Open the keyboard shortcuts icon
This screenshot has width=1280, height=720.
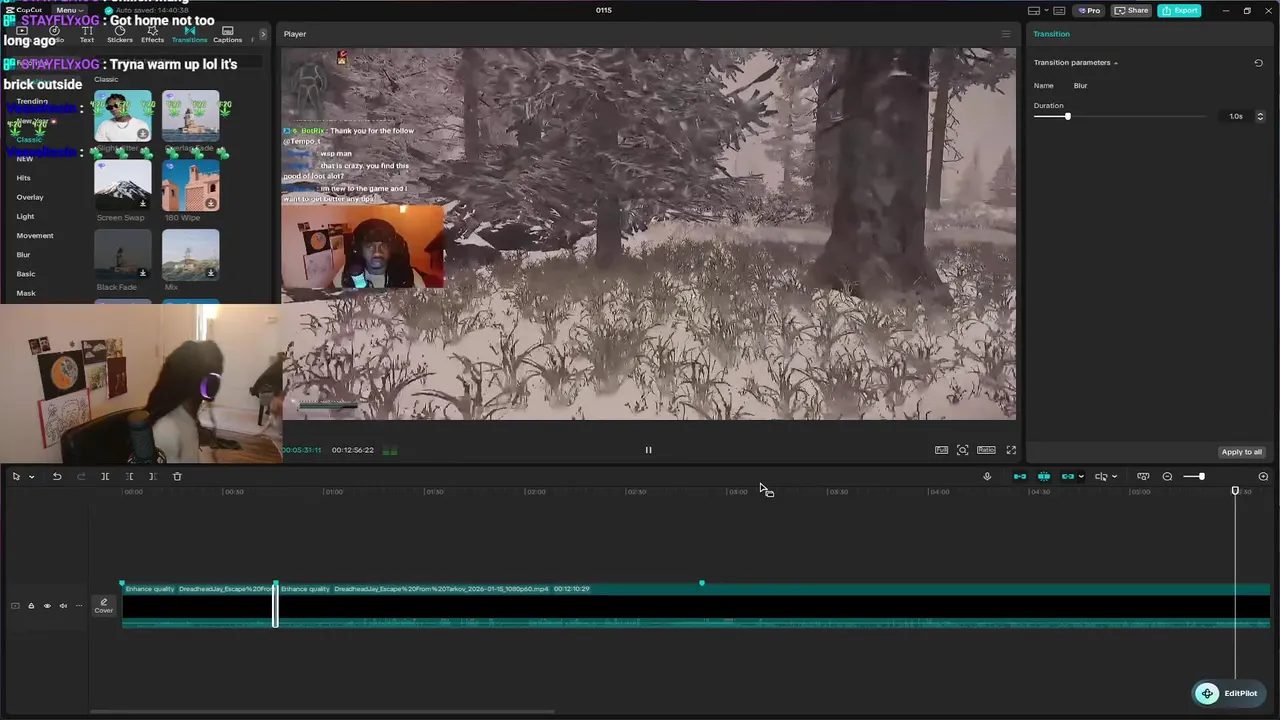click(x=1059, y=10)
